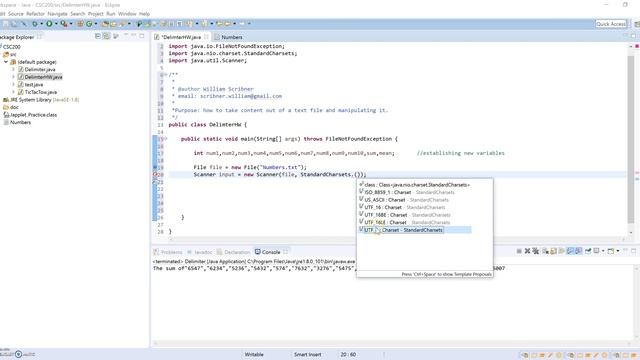The height and width of the screenshot is (360, 640).
Task: Click the green Debug bug icon
Action: pyautogui.click(x=35, y=24)
